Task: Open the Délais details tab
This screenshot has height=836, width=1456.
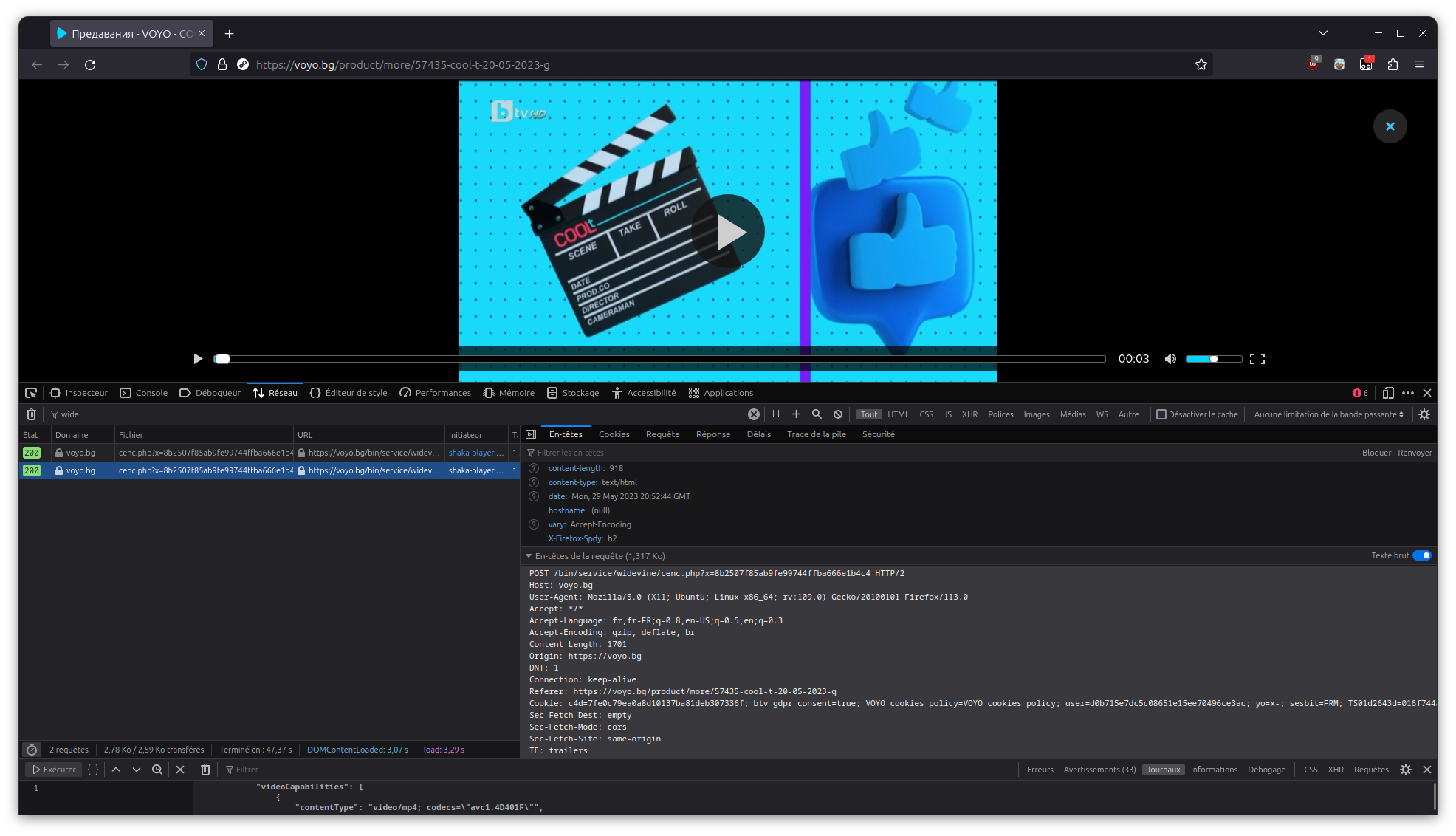Action: click(x=758, y=434)
